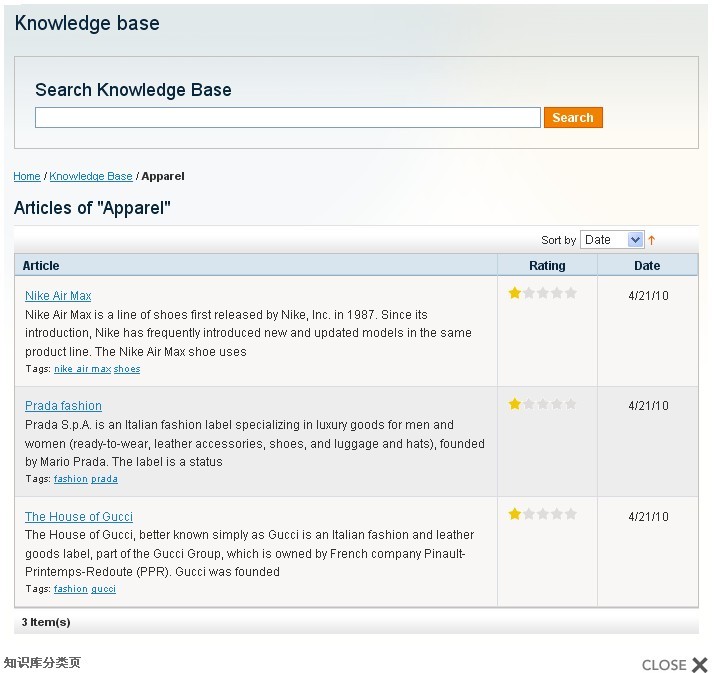Select the 'fashion' tag under House of Gucci

pos(71,589)
